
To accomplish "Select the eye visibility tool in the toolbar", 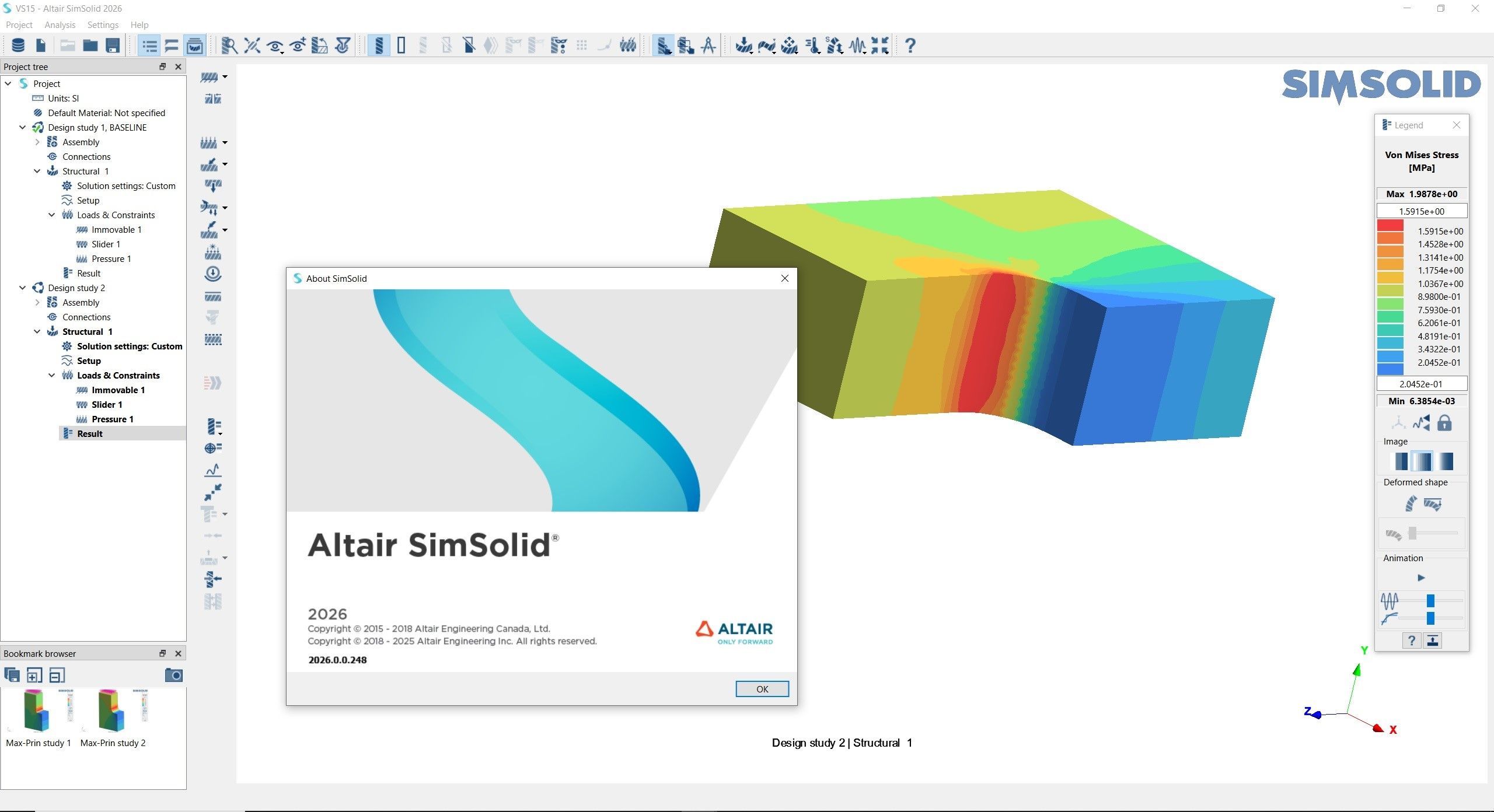I will click(x=274, y=45).
